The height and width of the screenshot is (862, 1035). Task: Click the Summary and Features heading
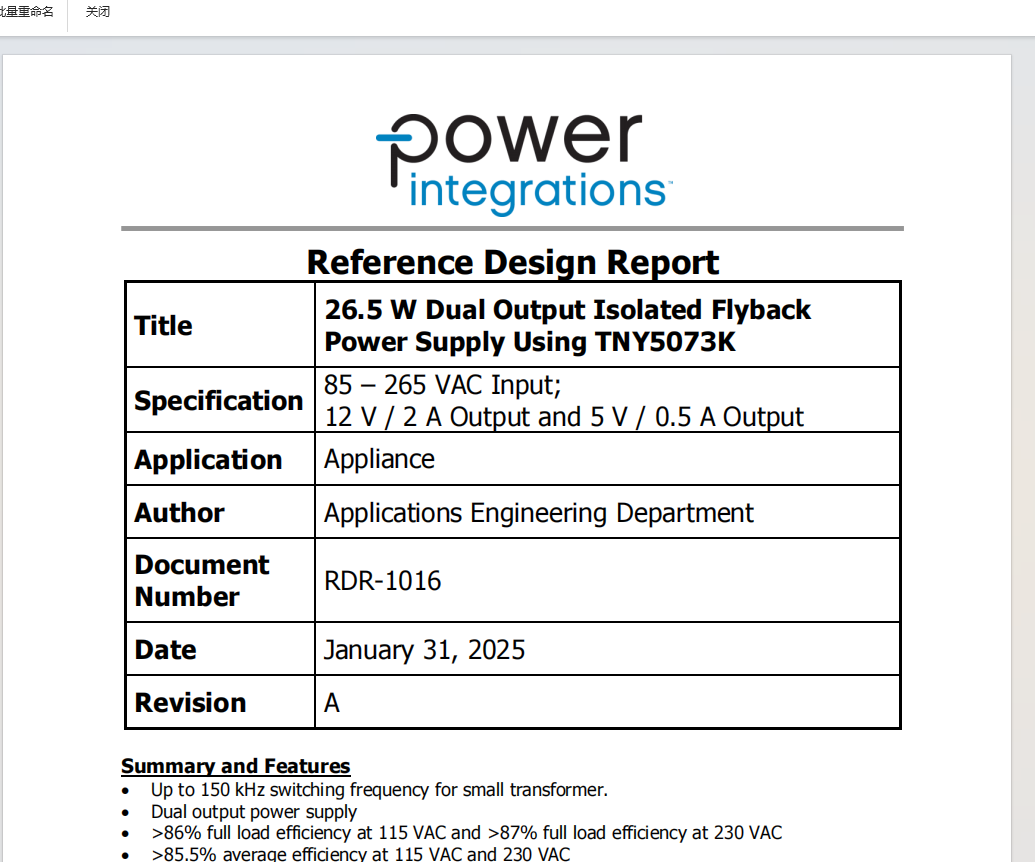click(236, 766)
